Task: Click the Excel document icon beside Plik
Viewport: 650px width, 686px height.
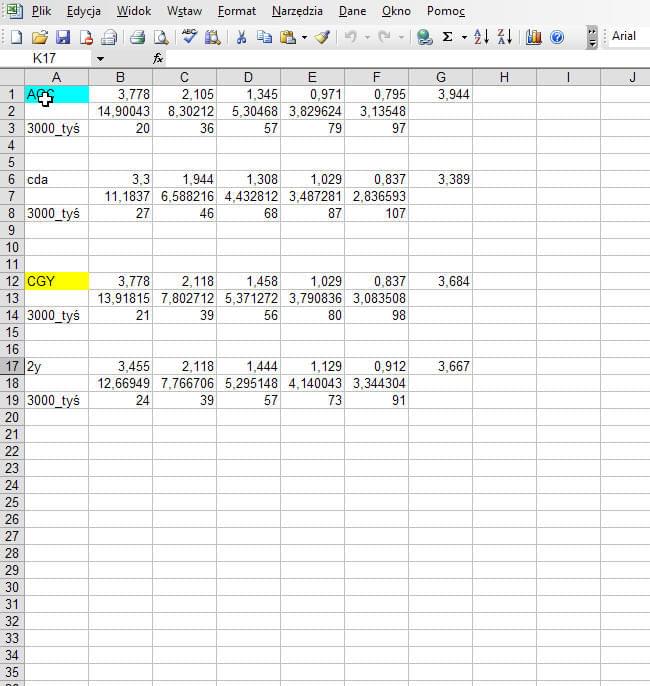Action: click(x=14, y=11)
